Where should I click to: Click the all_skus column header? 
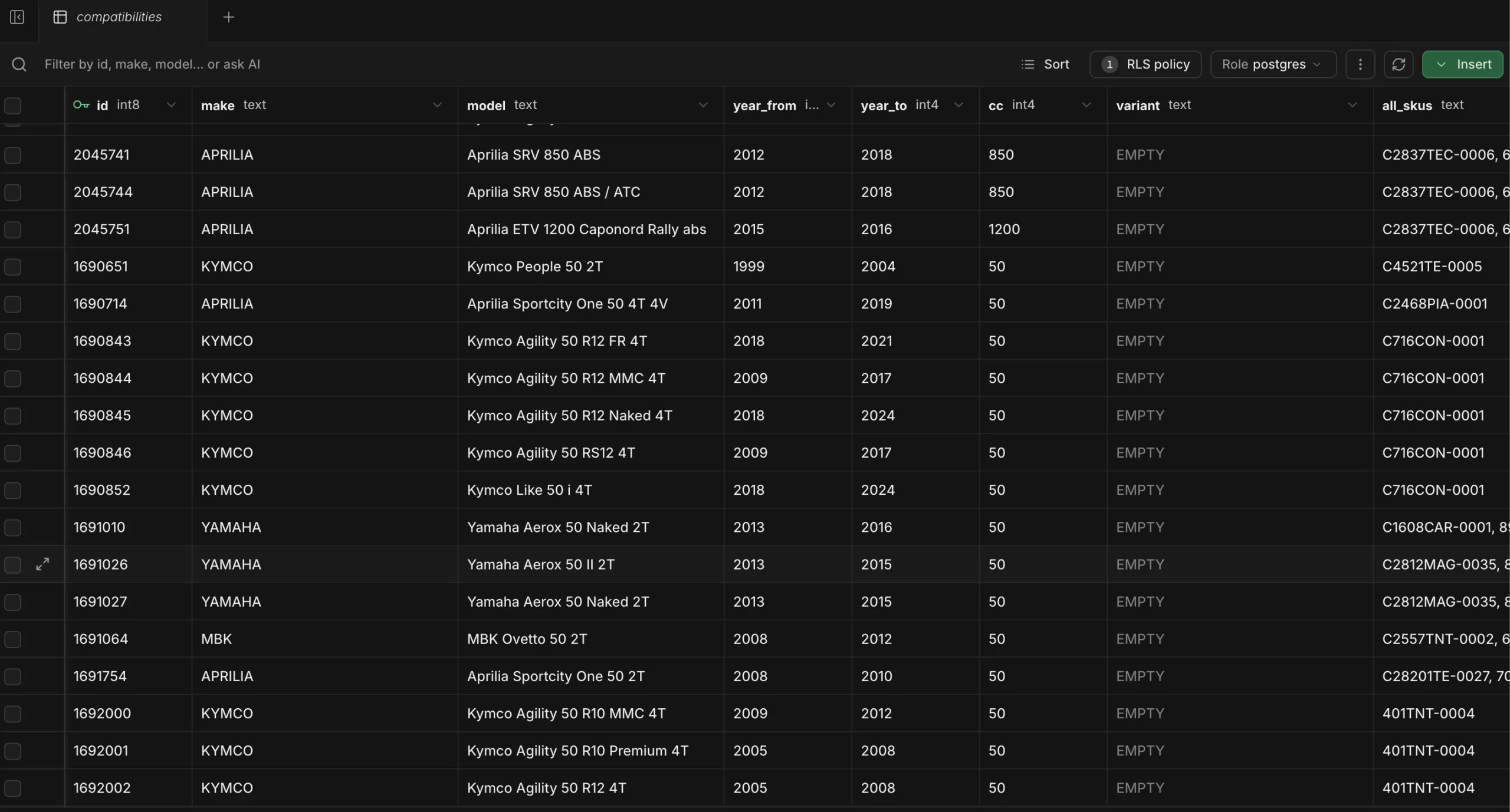pos(1442,105)
